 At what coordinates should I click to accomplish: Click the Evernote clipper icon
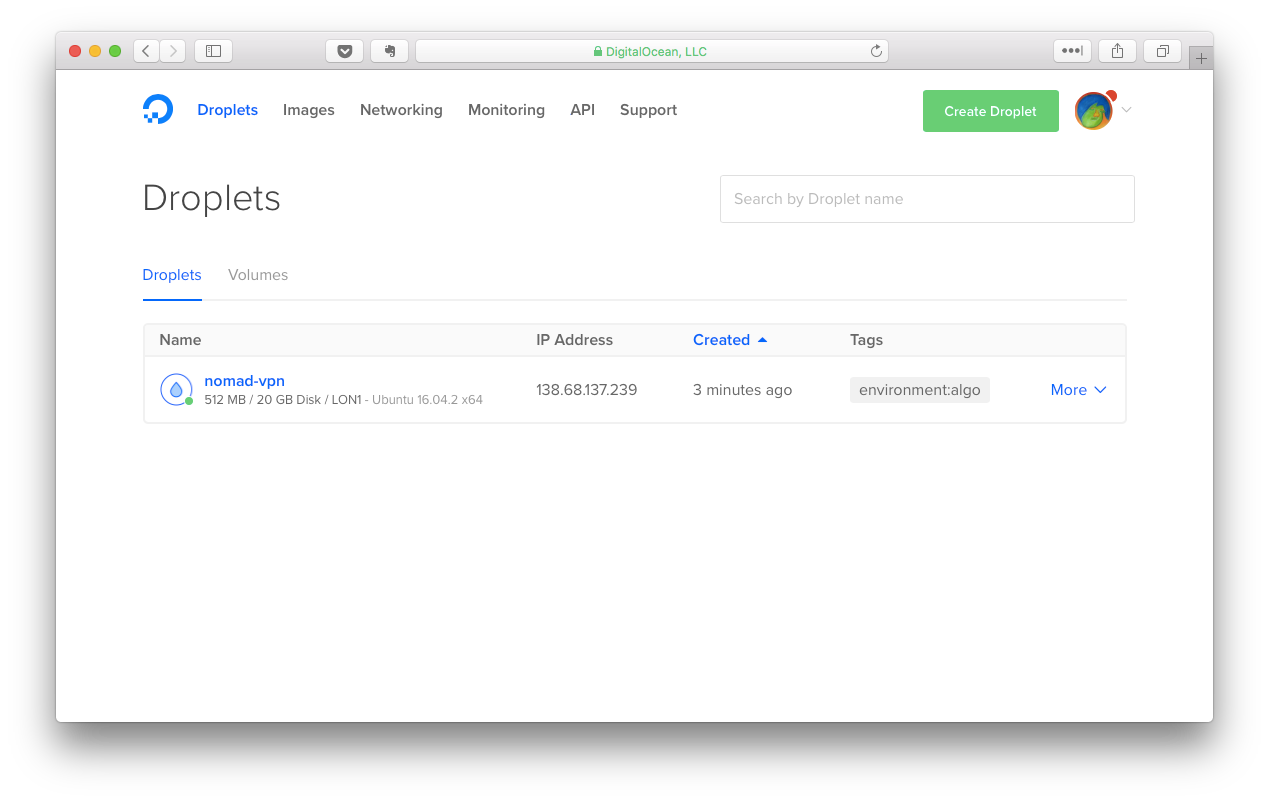coord(389,50)
